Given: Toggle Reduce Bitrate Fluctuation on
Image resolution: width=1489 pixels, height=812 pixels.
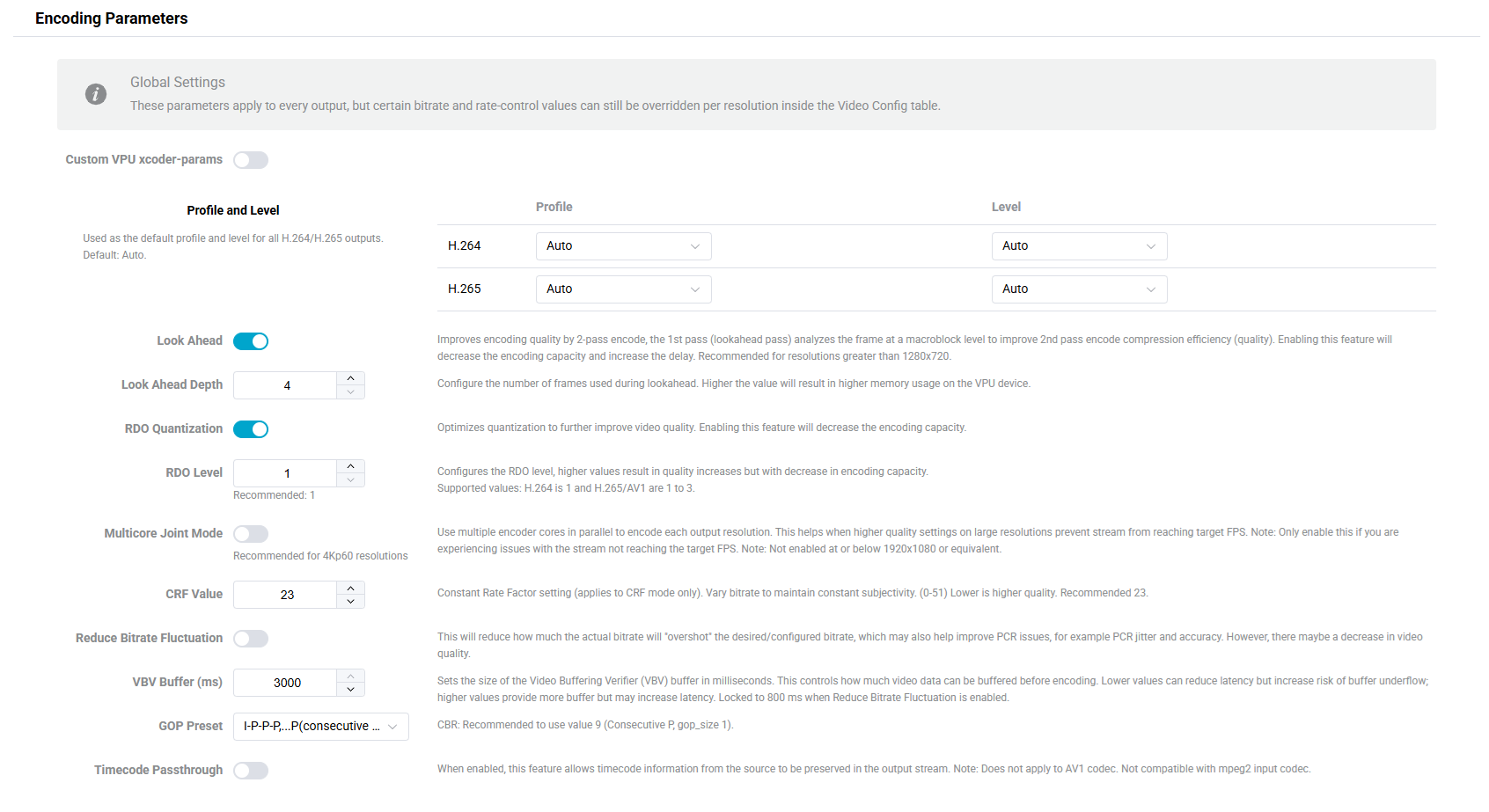Looking at the screenshot, I should [x=251, y=639].
